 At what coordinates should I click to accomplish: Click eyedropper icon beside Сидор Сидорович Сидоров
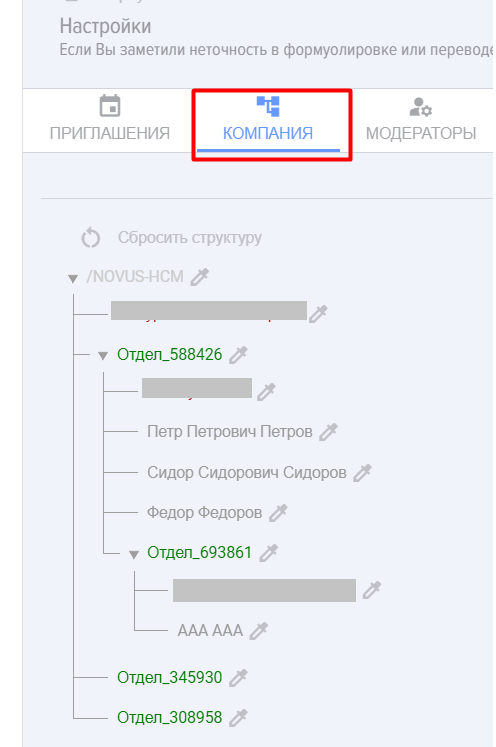point(362,473)
